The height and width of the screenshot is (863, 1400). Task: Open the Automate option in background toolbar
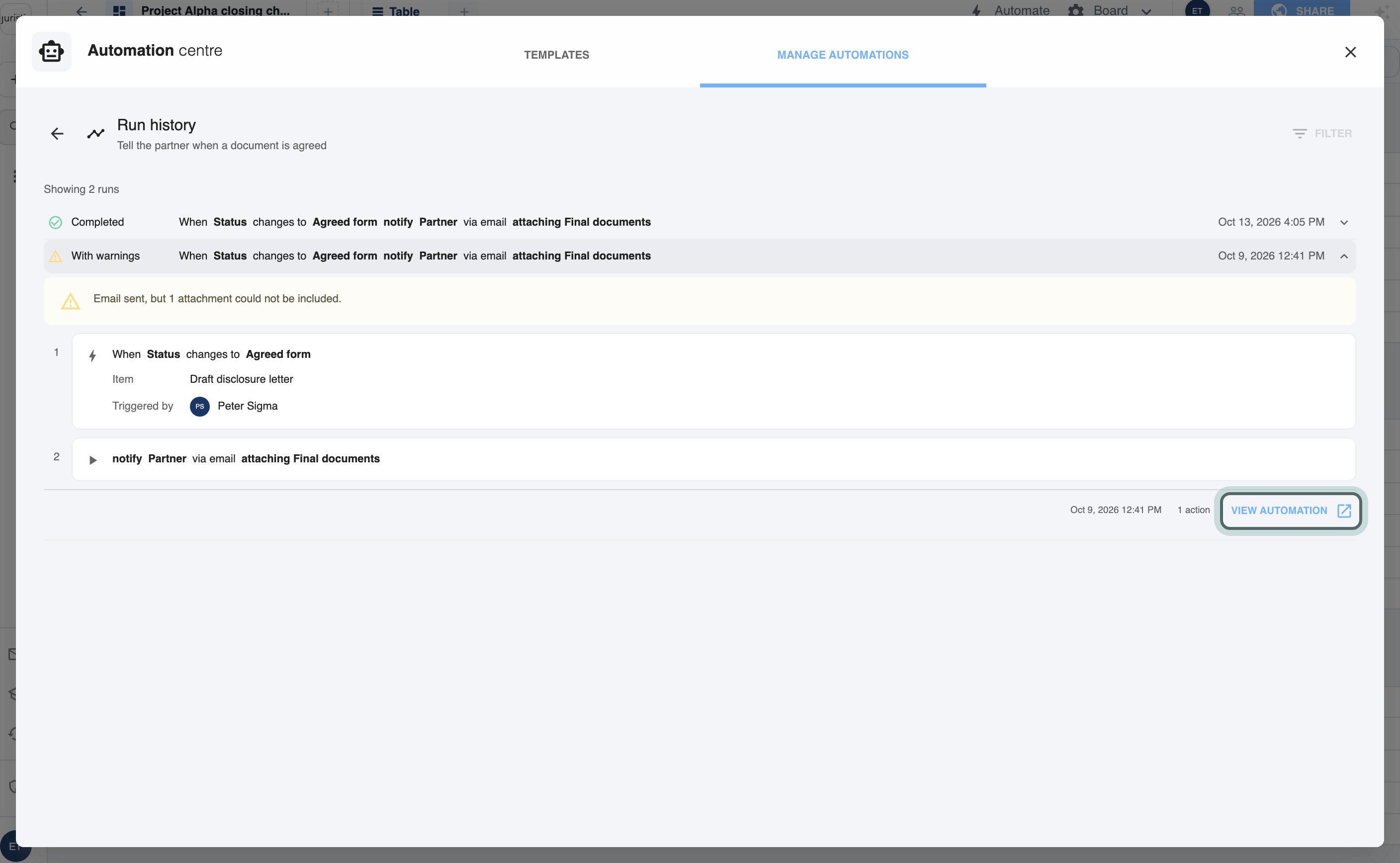[x=1011, y=10]
